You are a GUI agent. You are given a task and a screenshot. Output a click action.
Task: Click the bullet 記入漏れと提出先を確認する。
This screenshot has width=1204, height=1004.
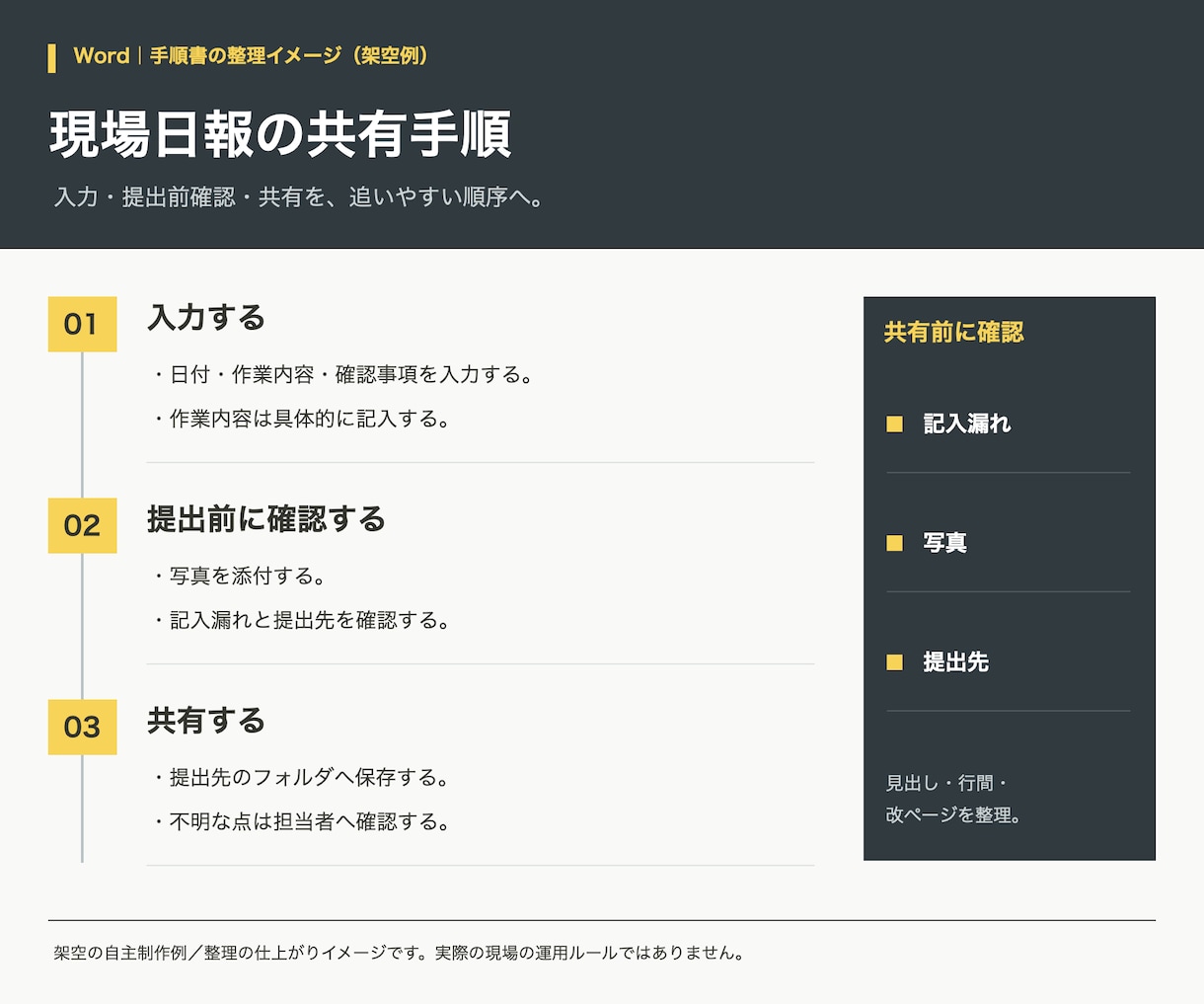(x=300, y=620)
